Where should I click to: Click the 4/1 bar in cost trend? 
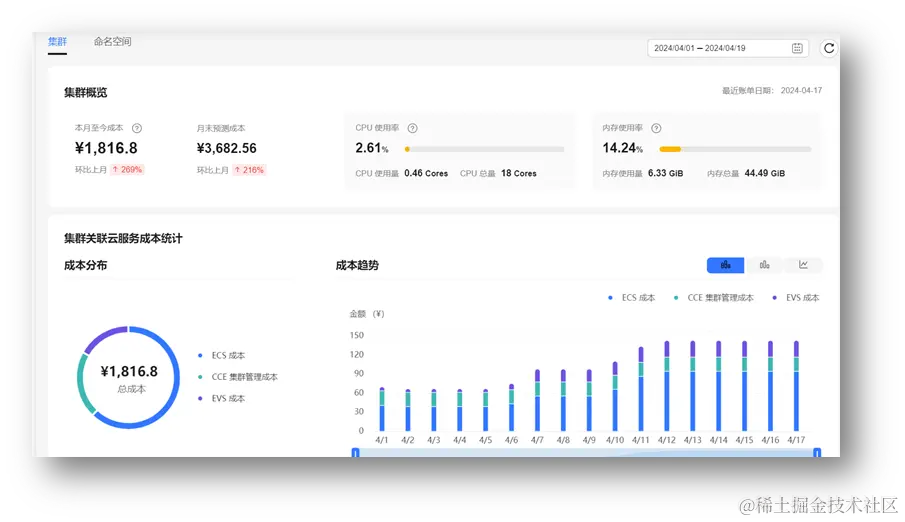(382, 409)
